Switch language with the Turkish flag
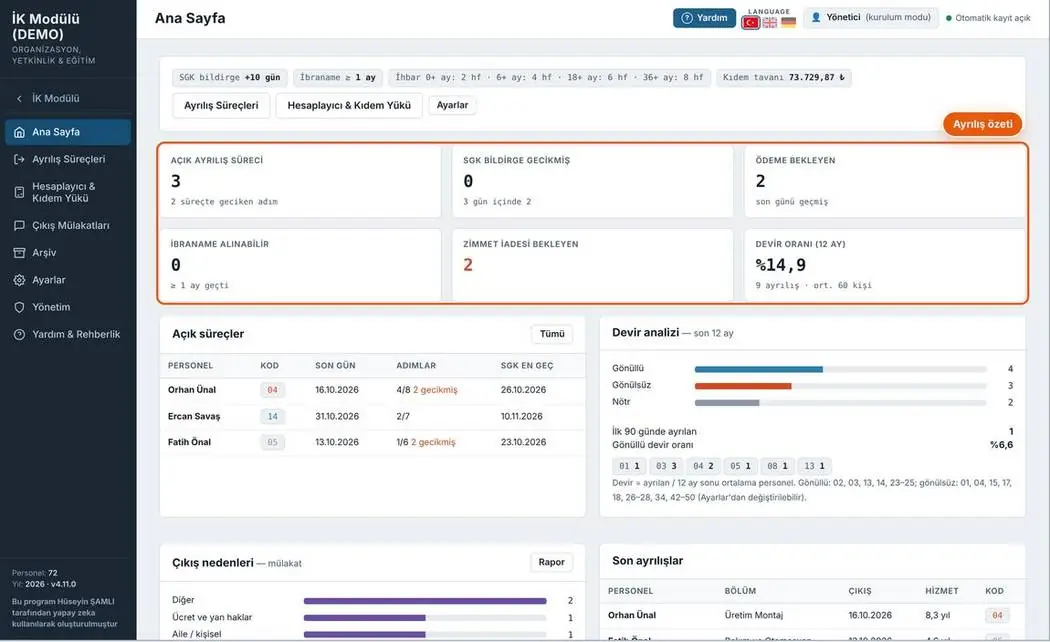 point(751,23)
